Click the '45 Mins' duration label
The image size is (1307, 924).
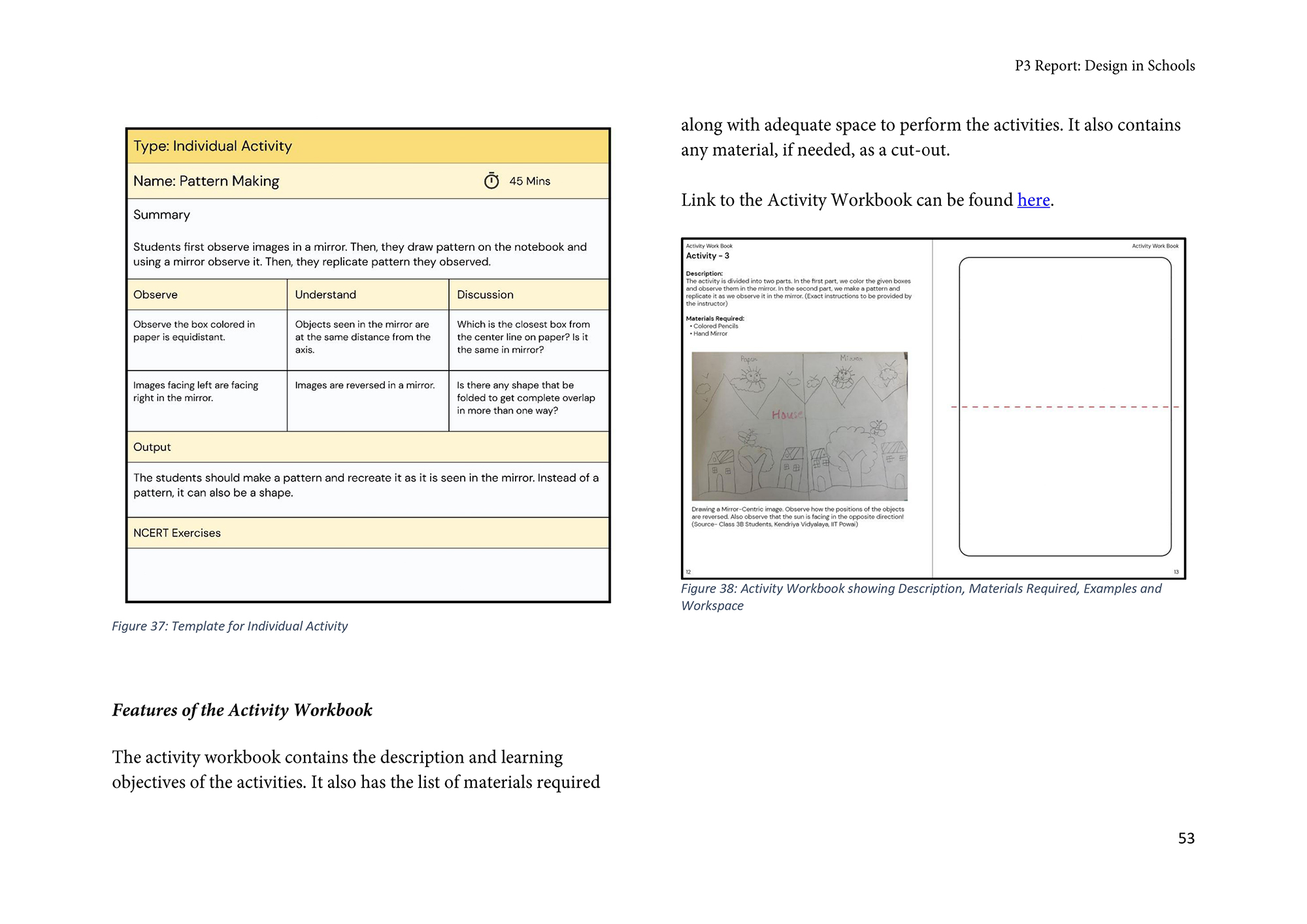tap(529, 181)
